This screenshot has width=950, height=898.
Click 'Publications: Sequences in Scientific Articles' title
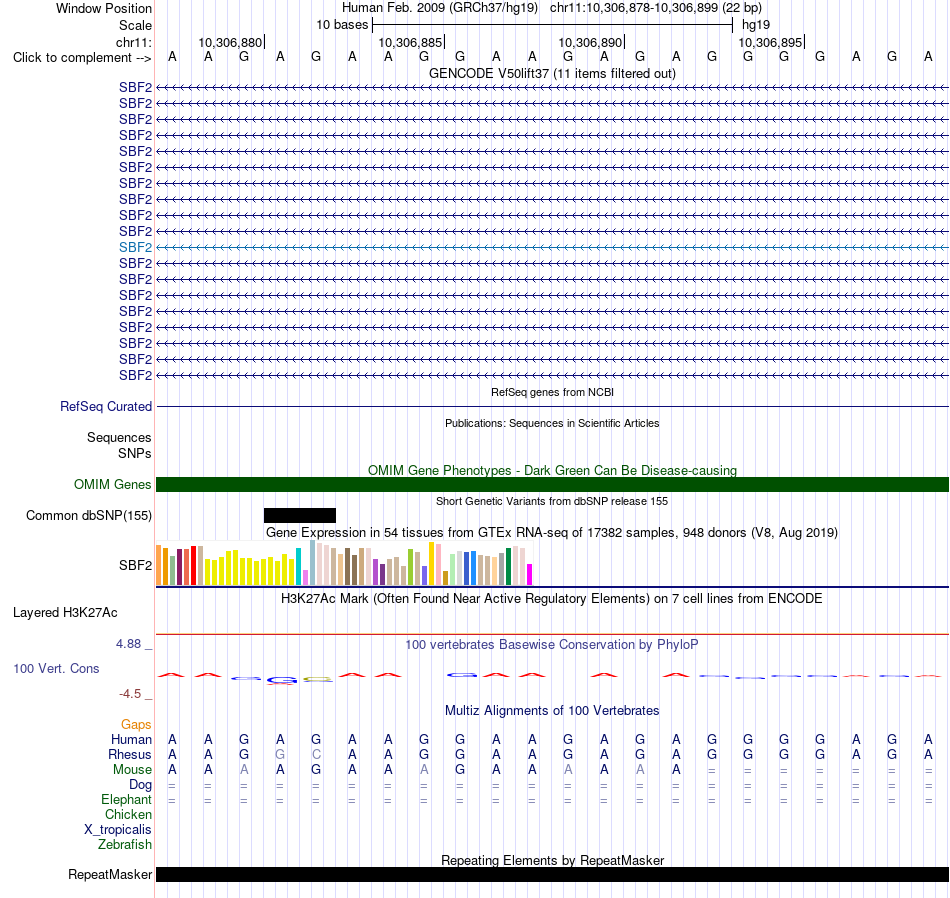point(552,423)
